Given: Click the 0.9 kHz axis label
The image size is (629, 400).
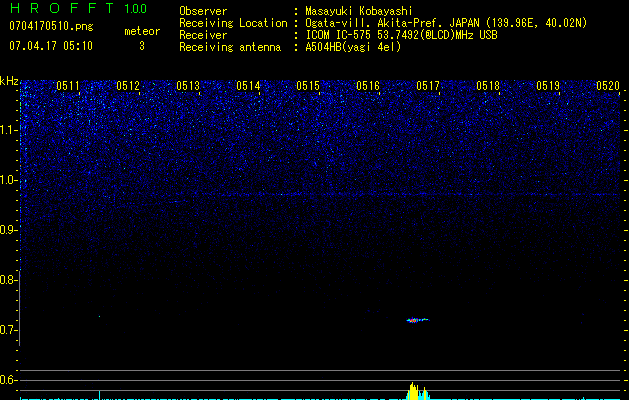Looking at the screenshot, I should pos(7,230).
